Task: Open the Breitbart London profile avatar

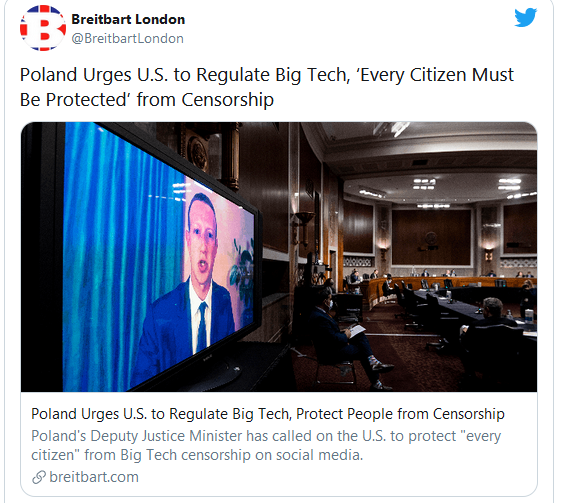Action: 43,28
